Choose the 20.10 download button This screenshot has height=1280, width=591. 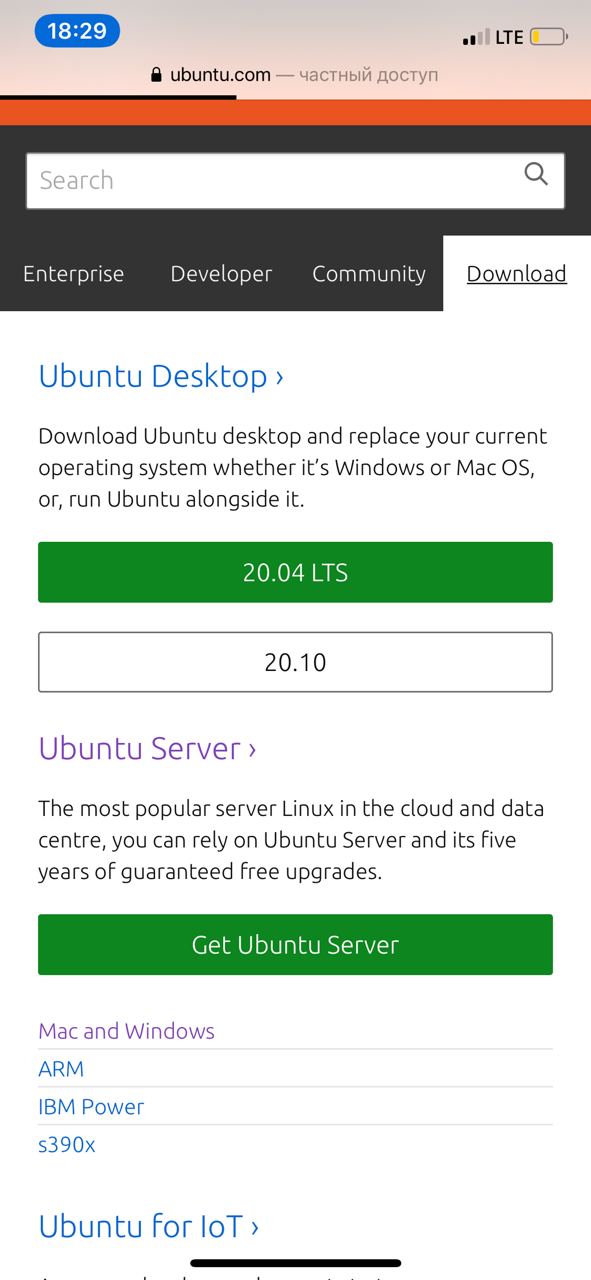pyautogui.click(x=295, y=662)
